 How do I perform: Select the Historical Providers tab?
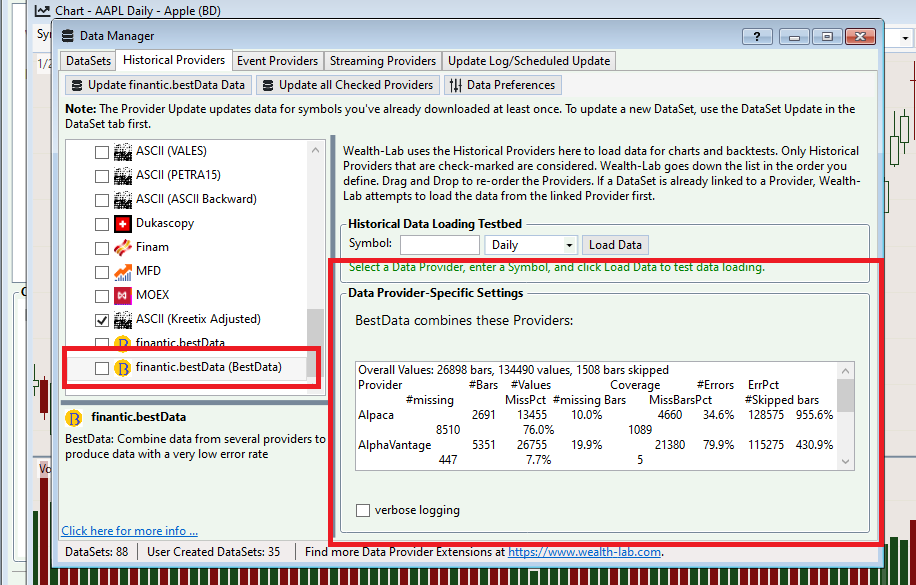(174, 60)
